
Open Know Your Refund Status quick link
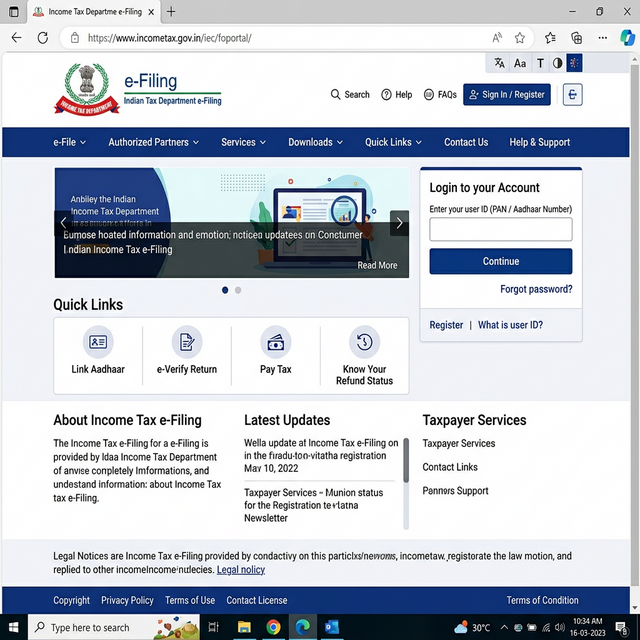(364, 355)
